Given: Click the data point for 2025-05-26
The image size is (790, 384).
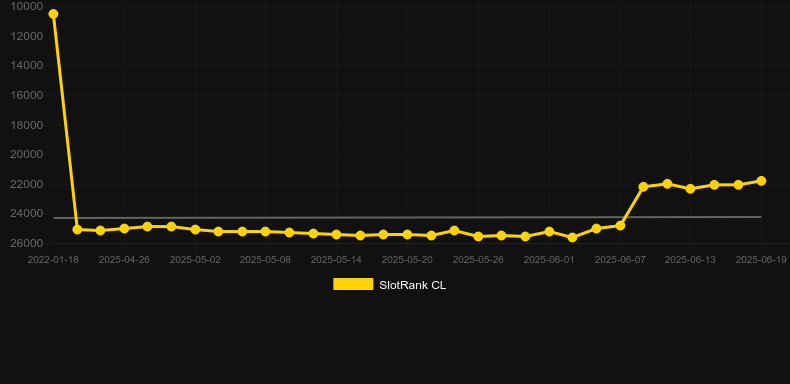Looking at the screenshot, I should [478, 236].
